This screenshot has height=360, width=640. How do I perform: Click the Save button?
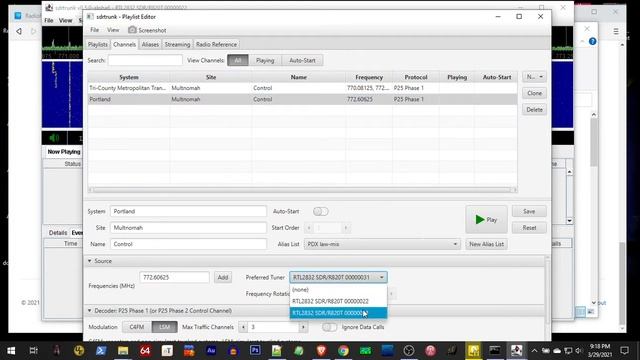coord(529,211)
